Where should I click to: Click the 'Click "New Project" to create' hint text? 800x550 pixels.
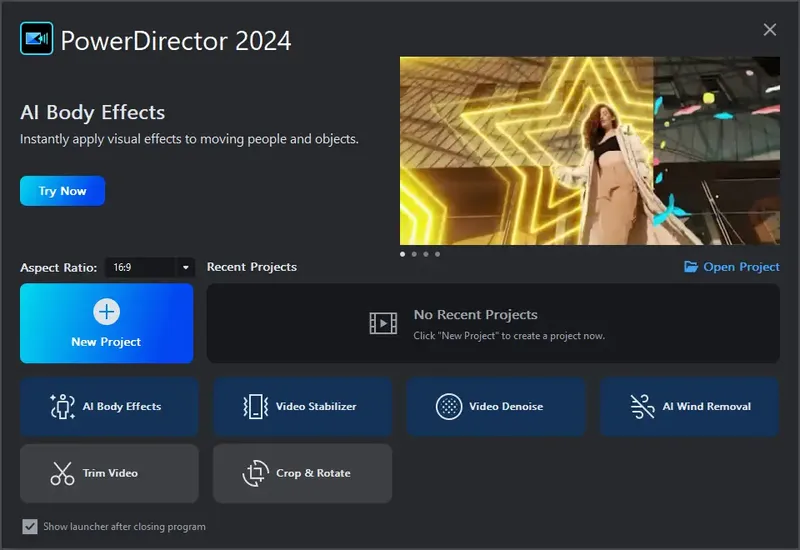pyautogui.click(x=509, y=336)
